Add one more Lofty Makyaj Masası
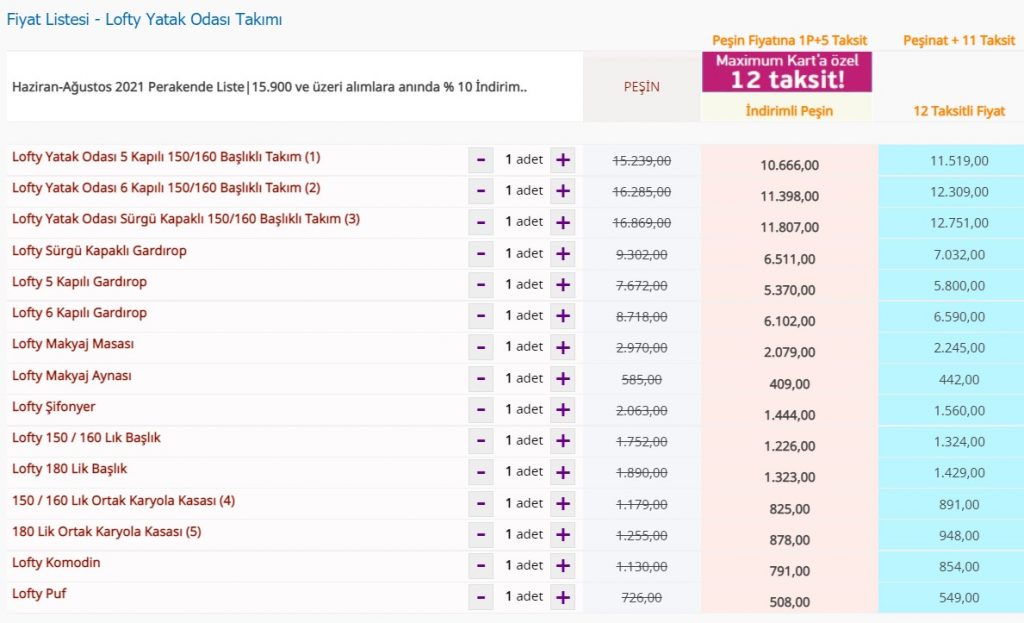The width and height of the screenshot is (1024, 623). coord(562,347)
